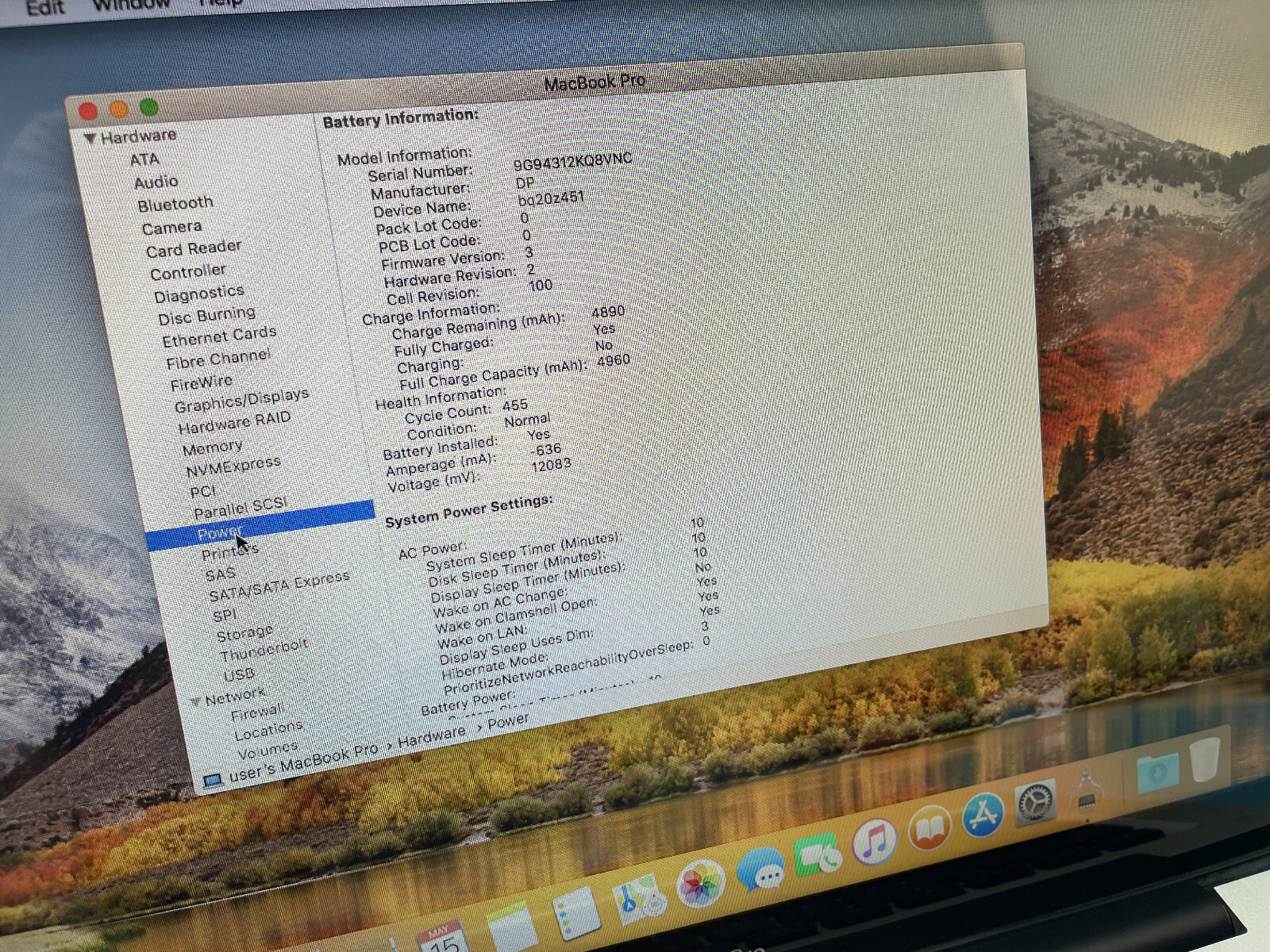Viewport: 1270px width, 952px height.
Task: Open the Edit menu
Action: click(x=45, y=8)
